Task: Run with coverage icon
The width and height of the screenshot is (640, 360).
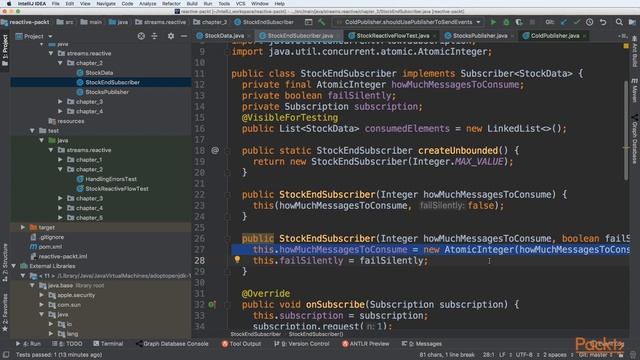Action: [x=519, y=22]
